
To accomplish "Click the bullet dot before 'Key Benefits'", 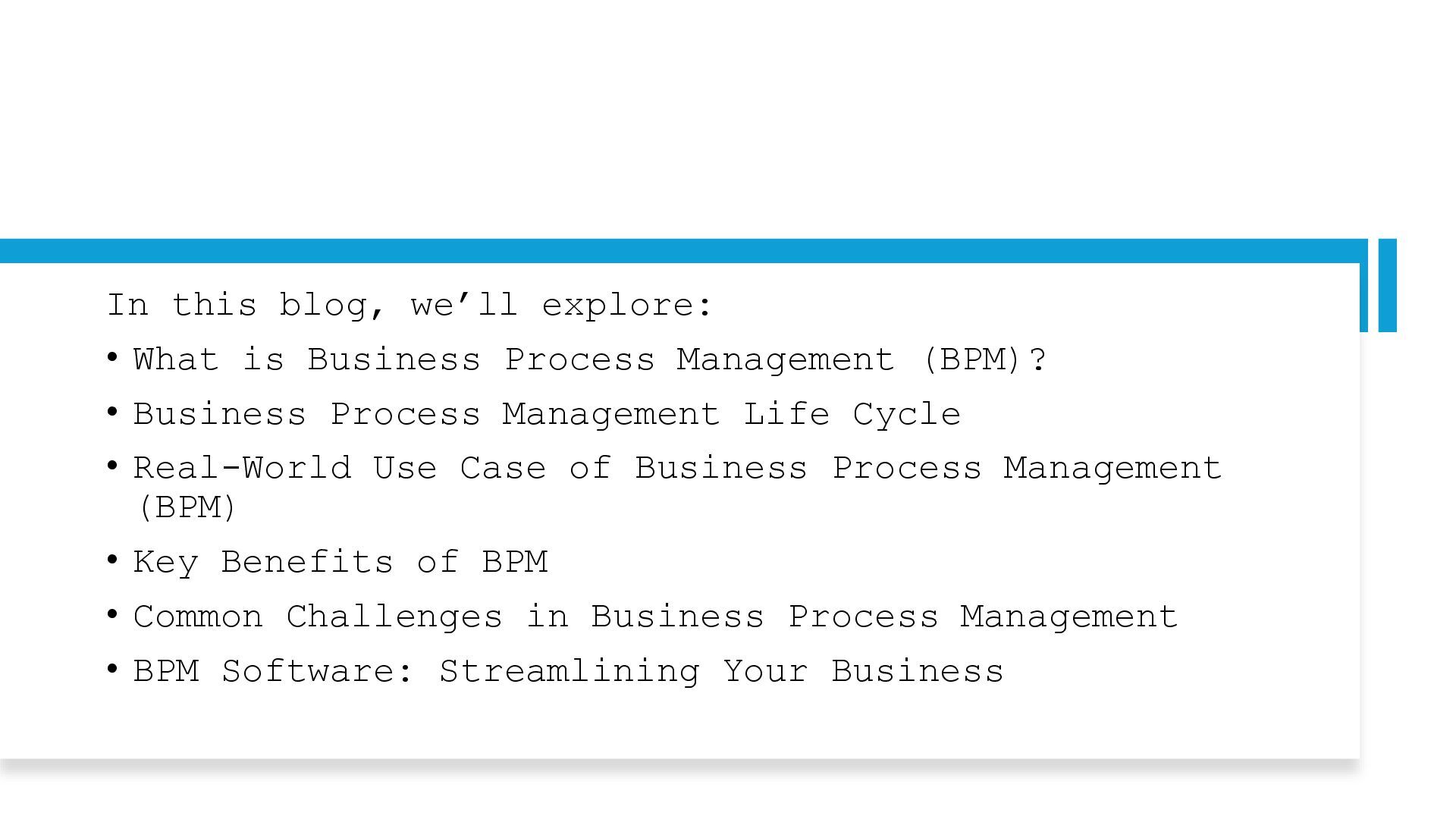I will click(112, 560).
